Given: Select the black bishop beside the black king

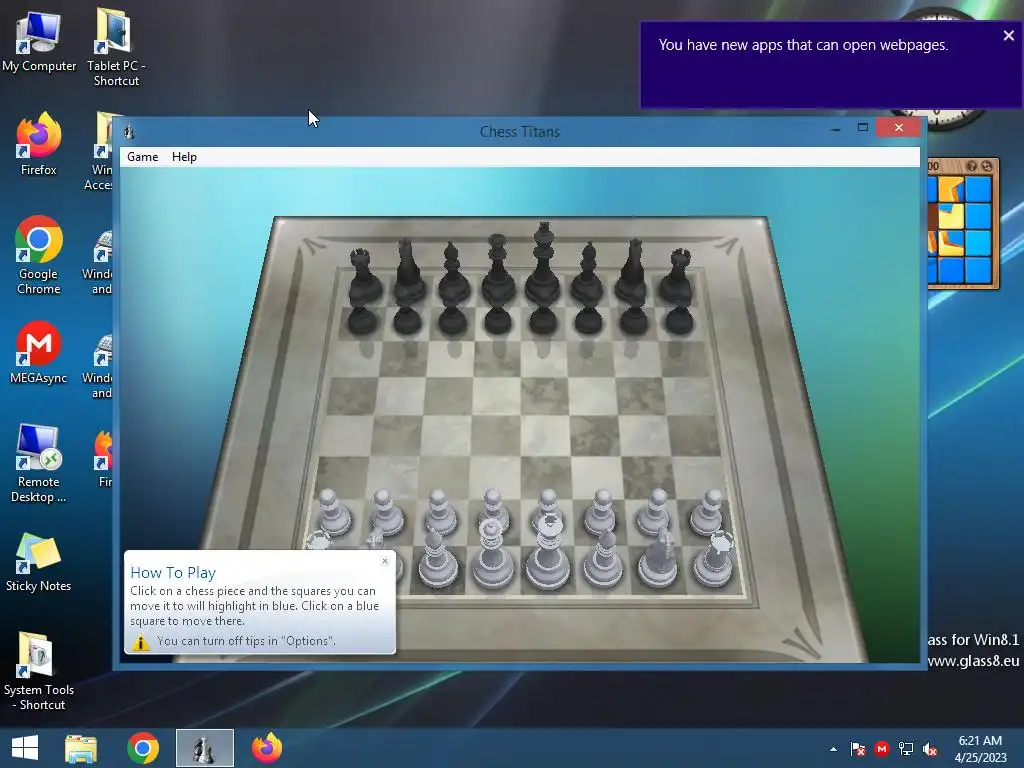Looking at the screenshot, I should tap(588, 274).
